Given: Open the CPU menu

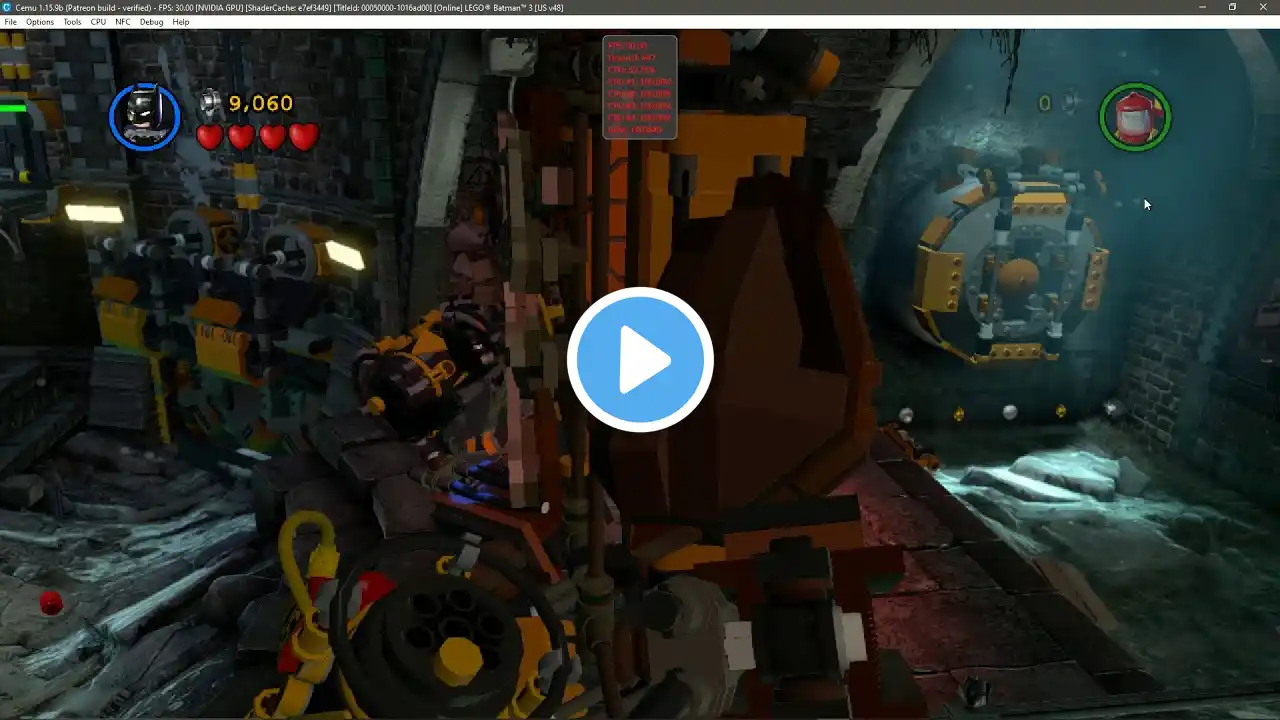Looking at the screenshot, I should click(x=98, y=22).
